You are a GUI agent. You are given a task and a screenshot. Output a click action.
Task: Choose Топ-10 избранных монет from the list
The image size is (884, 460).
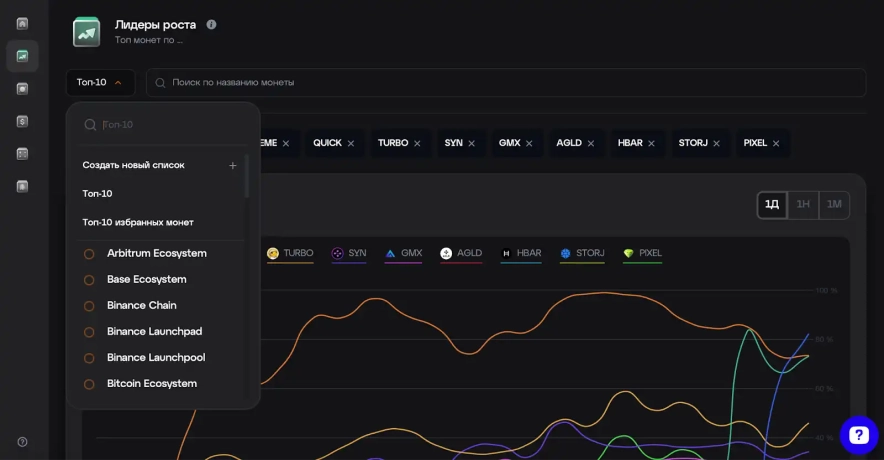[138, 222]
